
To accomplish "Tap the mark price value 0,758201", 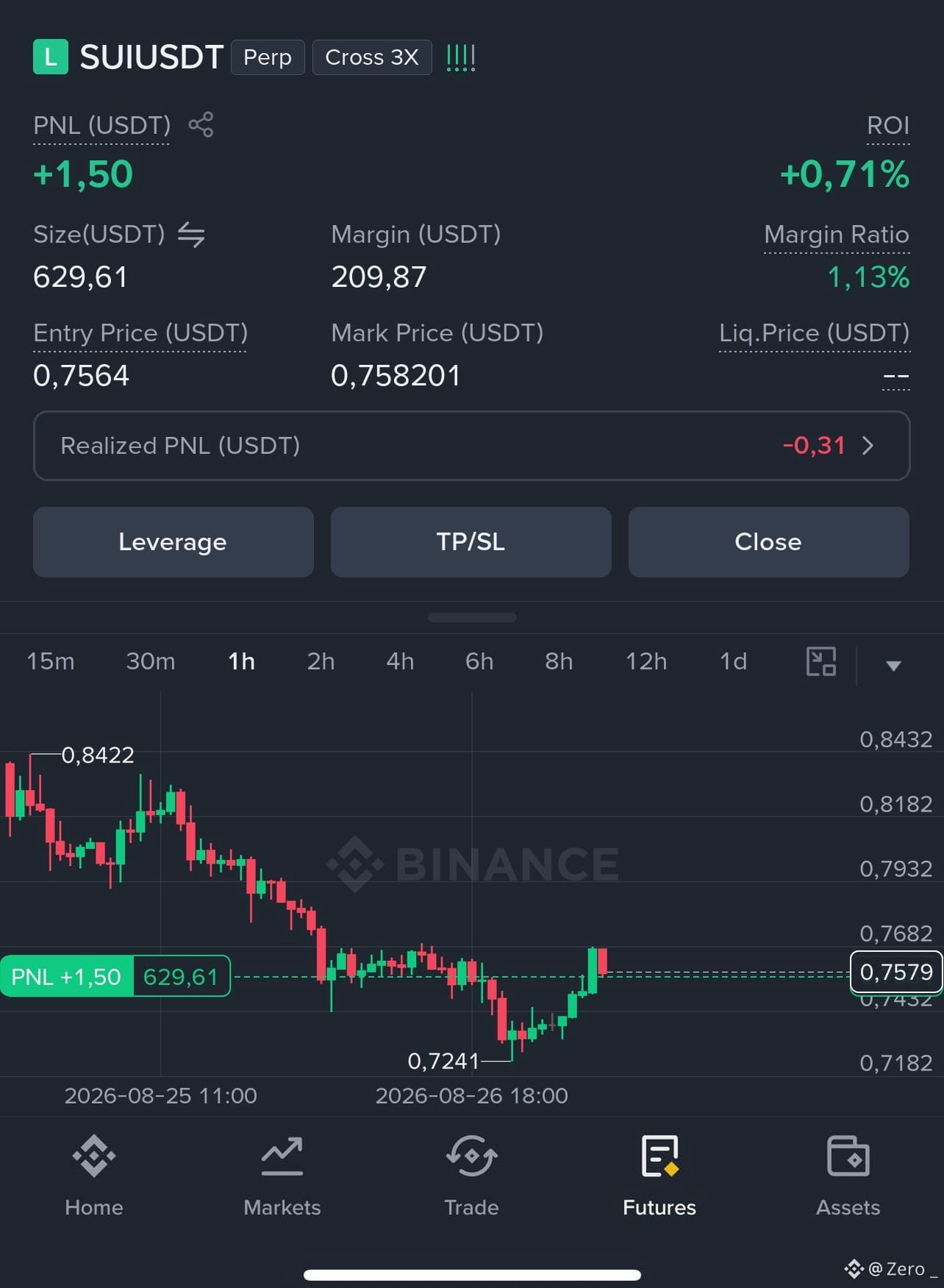I will (396, 376).
